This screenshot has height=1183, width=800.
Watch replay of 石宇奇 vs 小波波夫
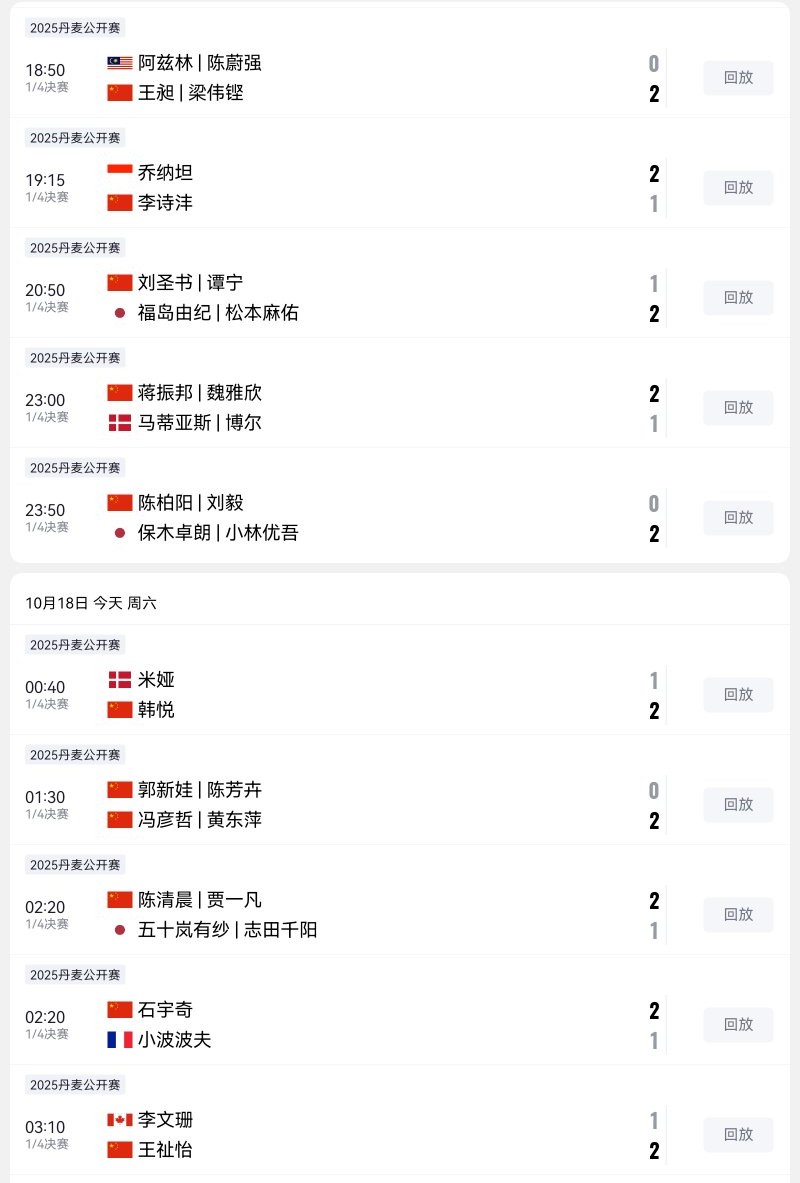pyautogui.click(x=738, y=1025)
